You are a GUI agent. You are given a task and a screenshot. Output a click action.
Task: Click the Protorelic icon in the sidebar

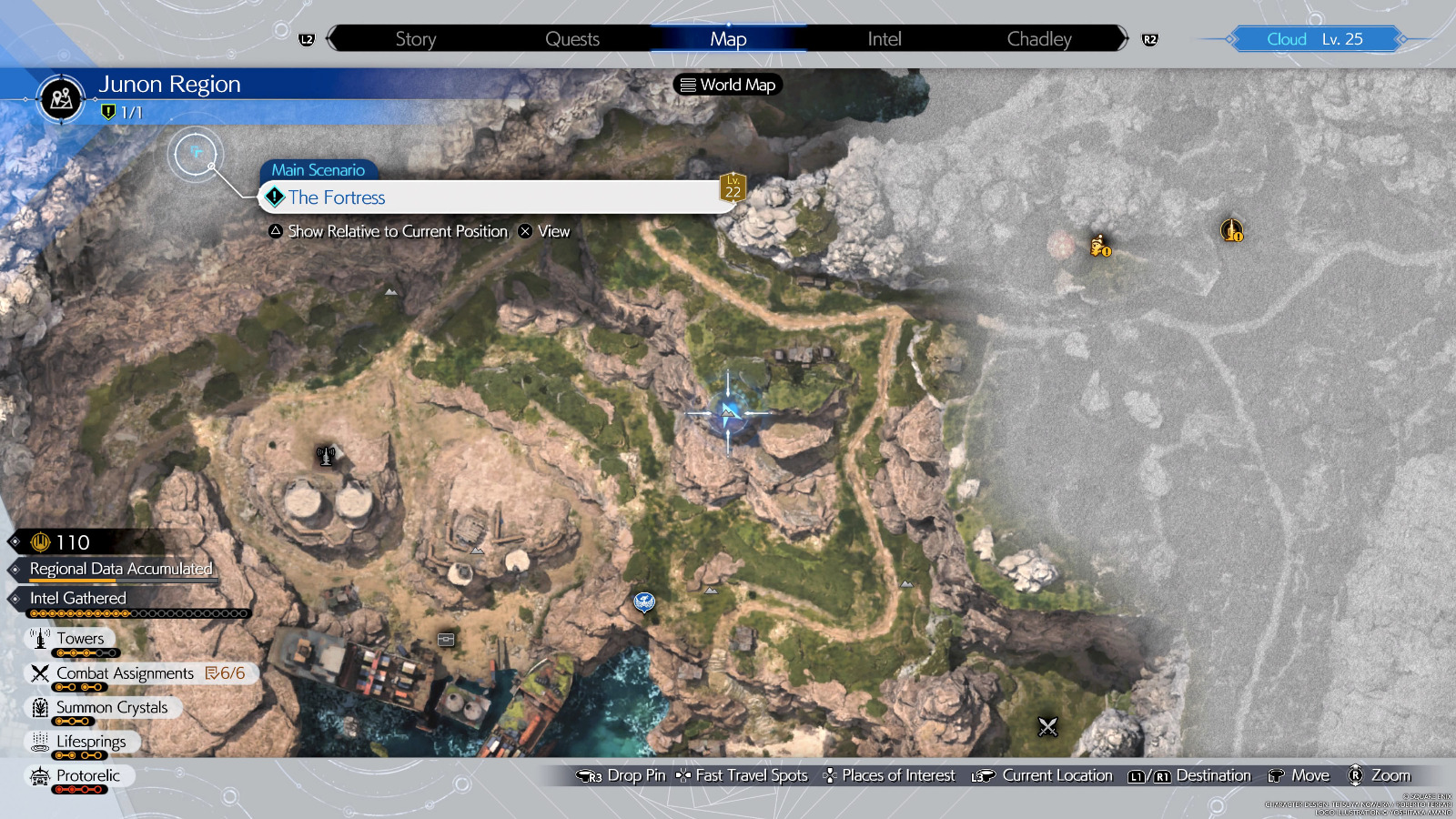[38, 775]
